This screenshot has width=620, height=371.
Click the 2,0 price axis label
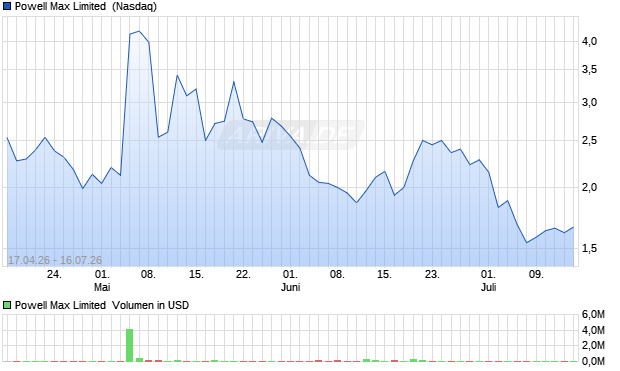click(x=589, y=187)
